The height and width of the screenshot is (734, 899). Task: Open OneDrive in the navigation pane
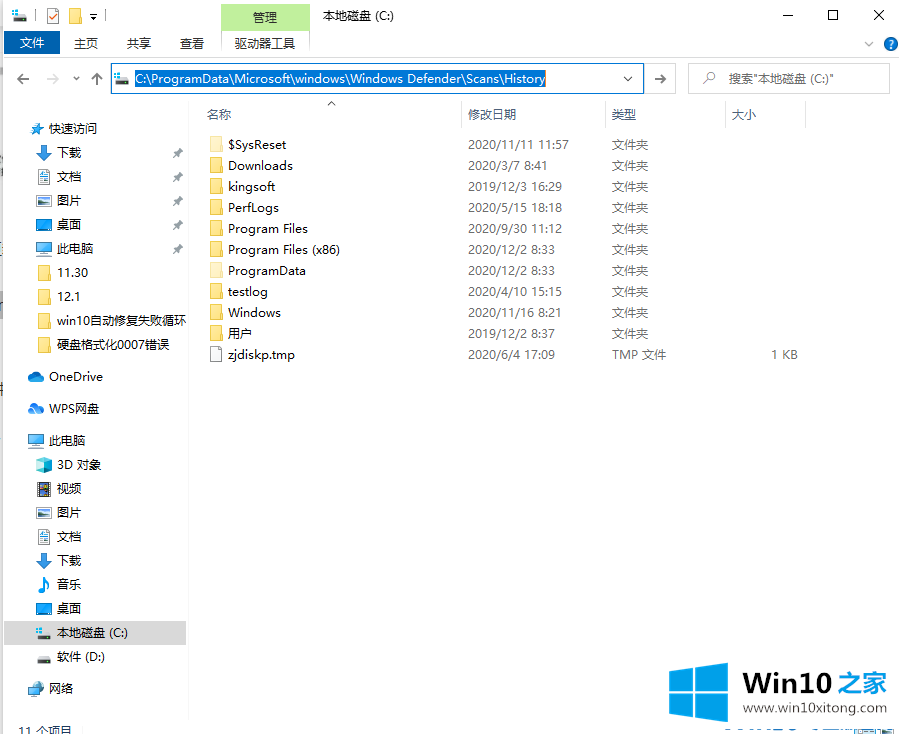76,377
